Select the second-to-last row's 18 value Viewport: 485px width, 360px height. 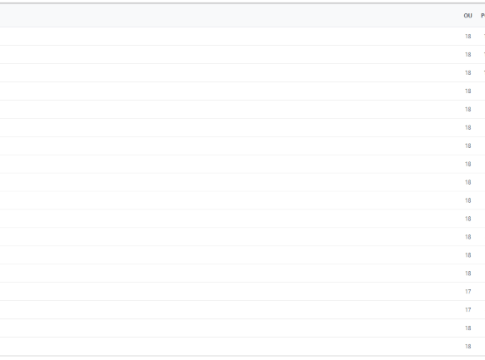tap(468, 328)
